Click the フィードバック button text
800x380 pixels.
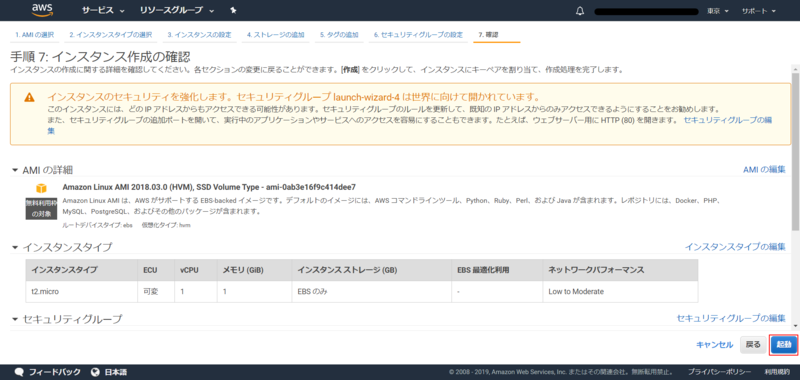click(55, 372)
